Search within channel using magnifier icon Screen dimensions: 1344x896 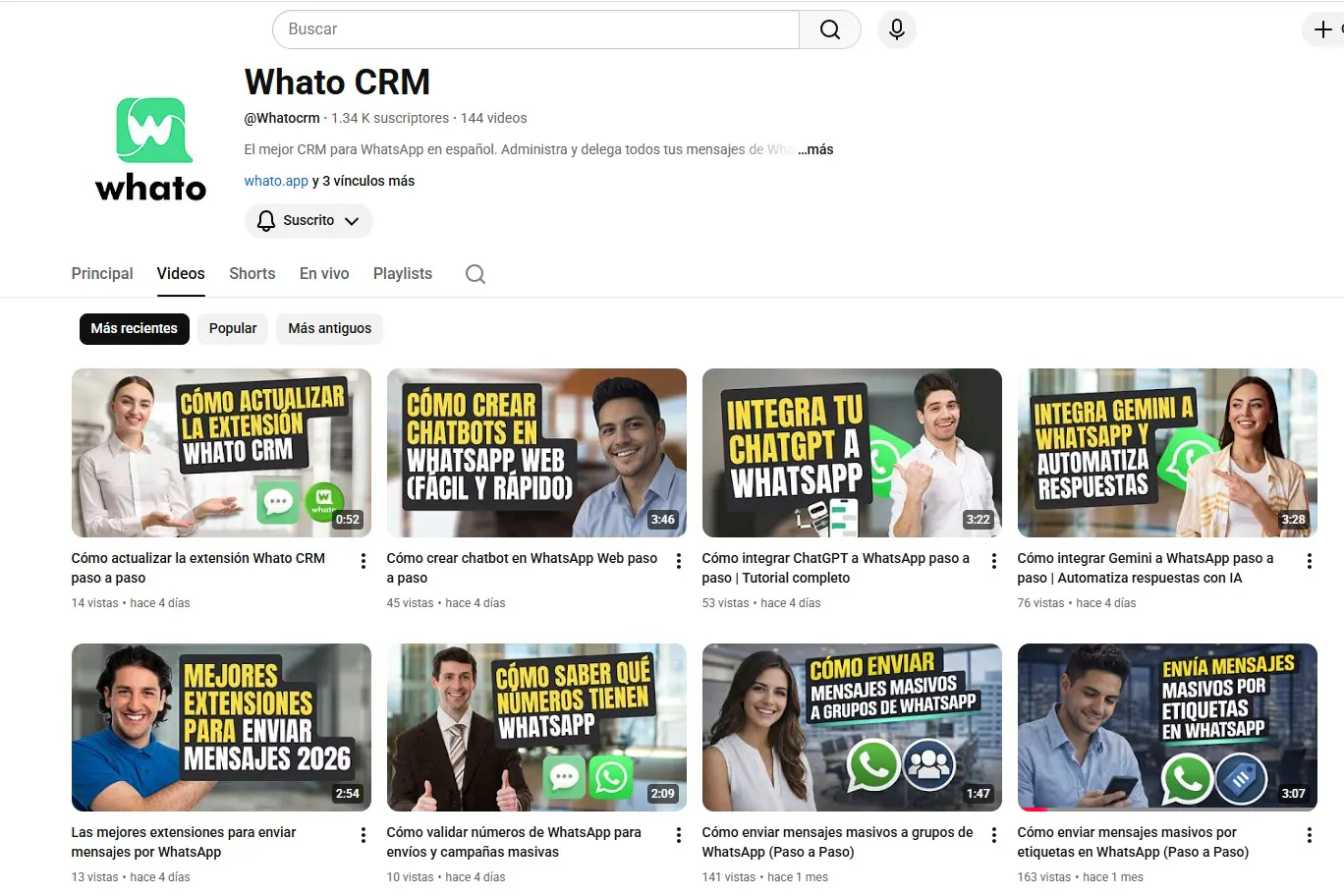476,274
